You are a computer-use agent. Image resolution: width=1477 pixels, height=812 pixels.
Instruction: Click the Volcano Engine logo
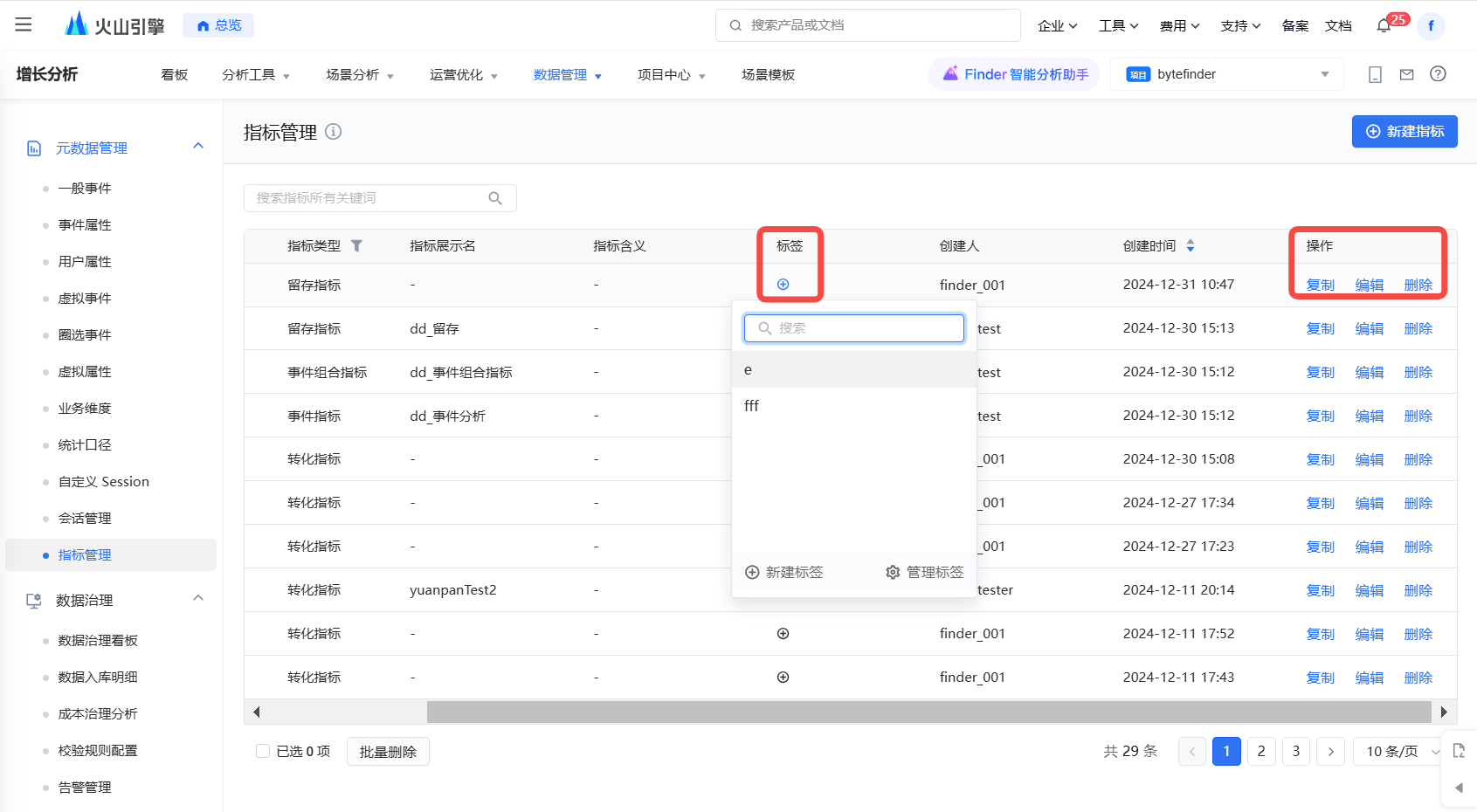[x=114, y=24]
